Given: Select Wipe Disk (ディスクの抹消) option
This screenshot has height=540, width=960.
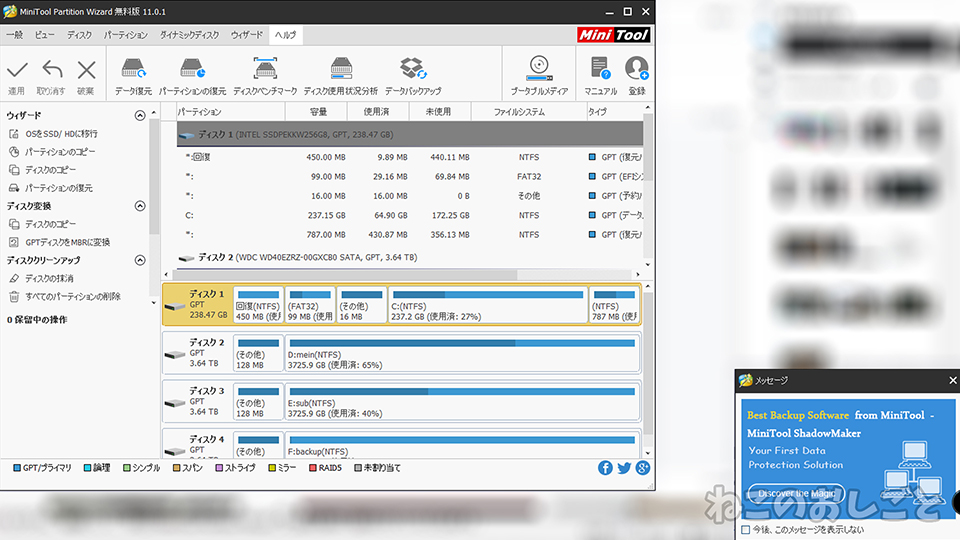Looking at the screenshot, I should (x=49, y=279).
